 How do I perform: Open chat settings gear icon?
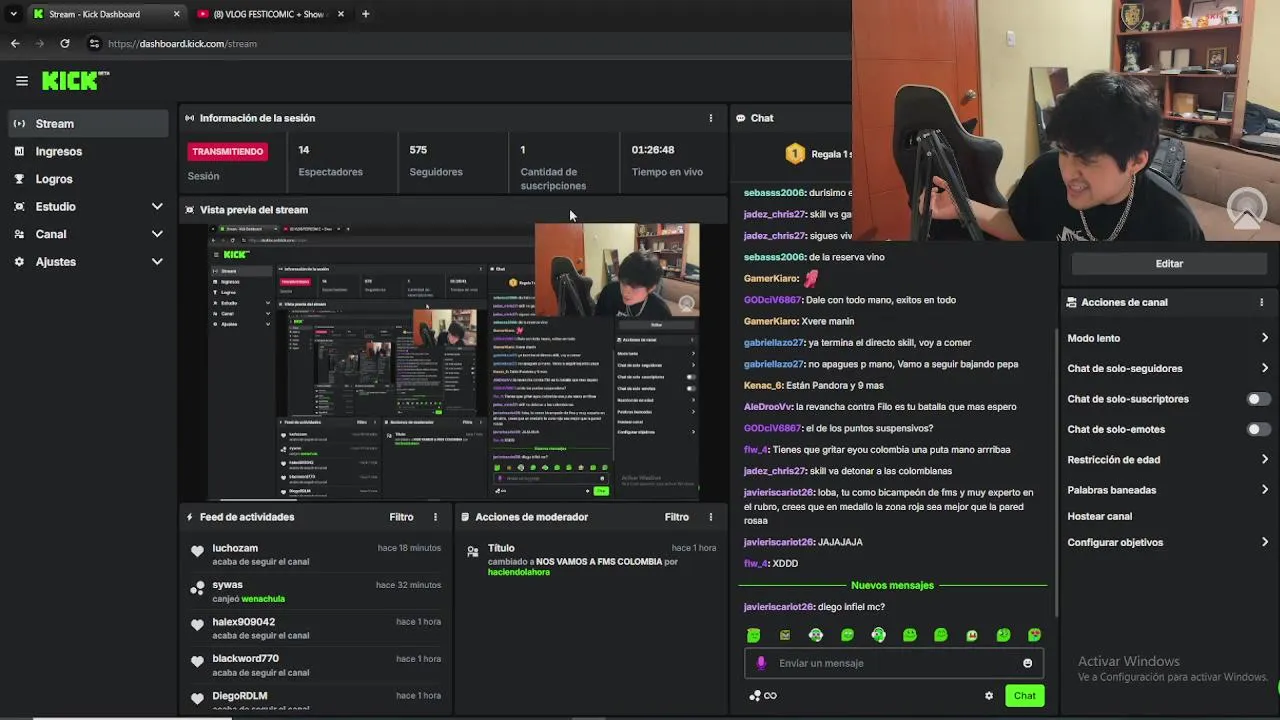click(989, 696)
